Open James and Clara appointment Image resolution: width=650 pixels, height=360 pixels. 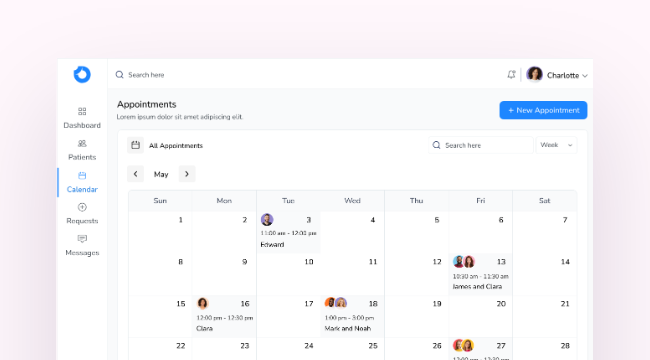480,274
